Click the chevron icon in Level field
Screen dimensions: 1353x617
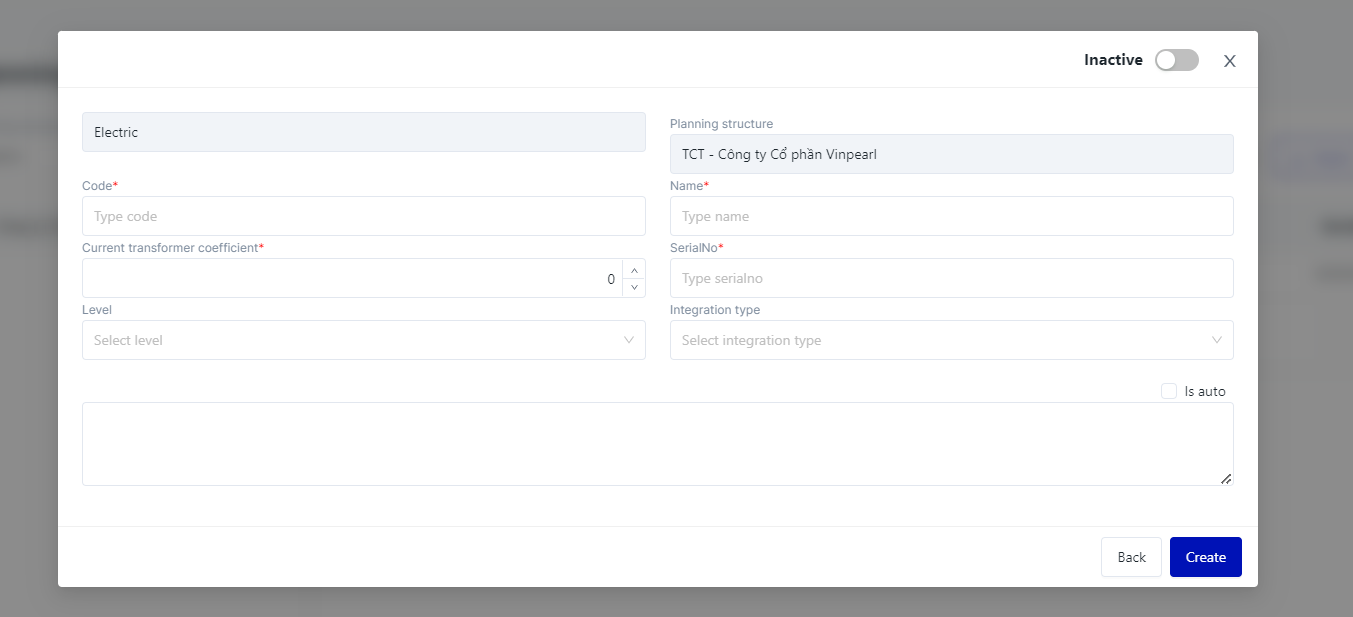pos(629,340)
